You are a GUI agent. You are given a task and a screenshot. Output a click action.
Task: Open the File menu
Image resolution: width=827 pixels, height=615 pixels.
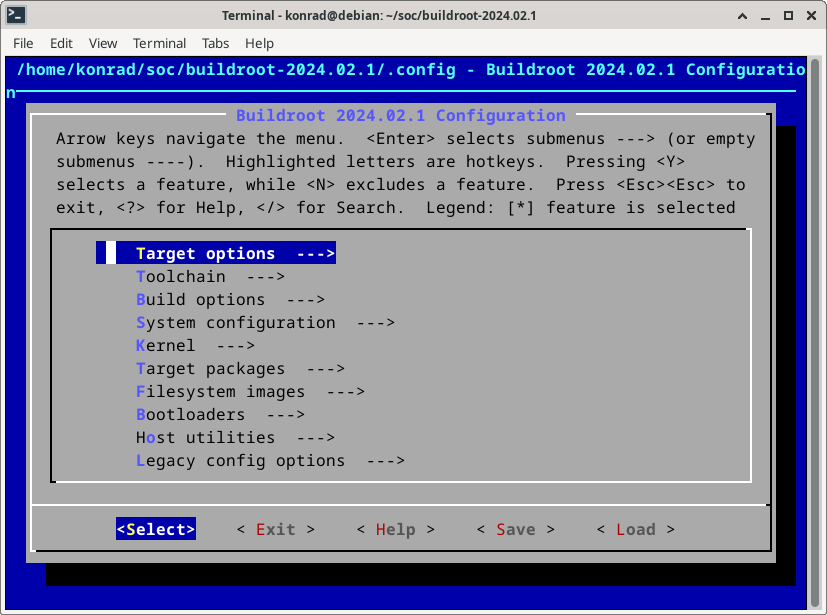pos(23,43)
